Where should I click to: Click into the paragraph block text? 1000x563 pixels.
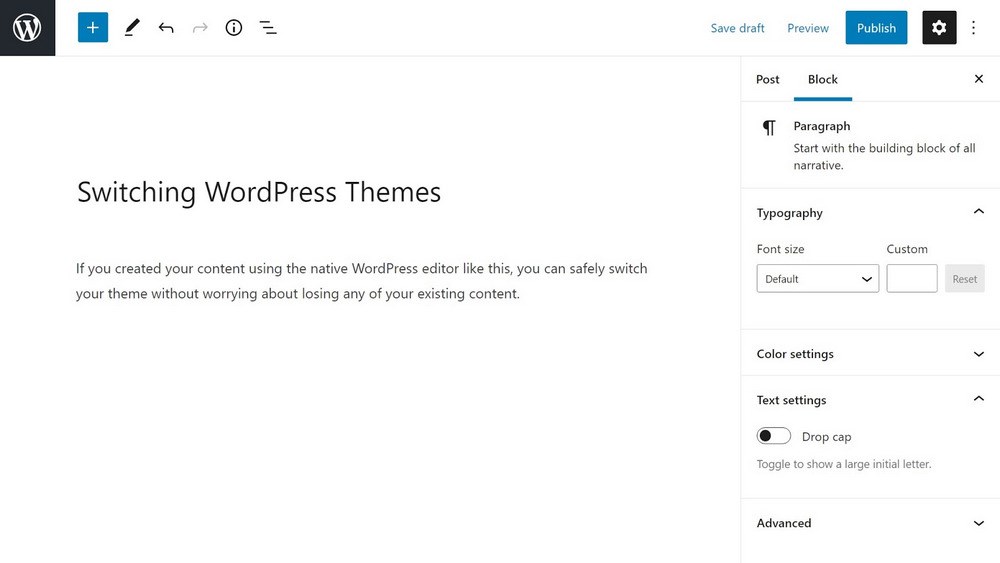[362, 281]
